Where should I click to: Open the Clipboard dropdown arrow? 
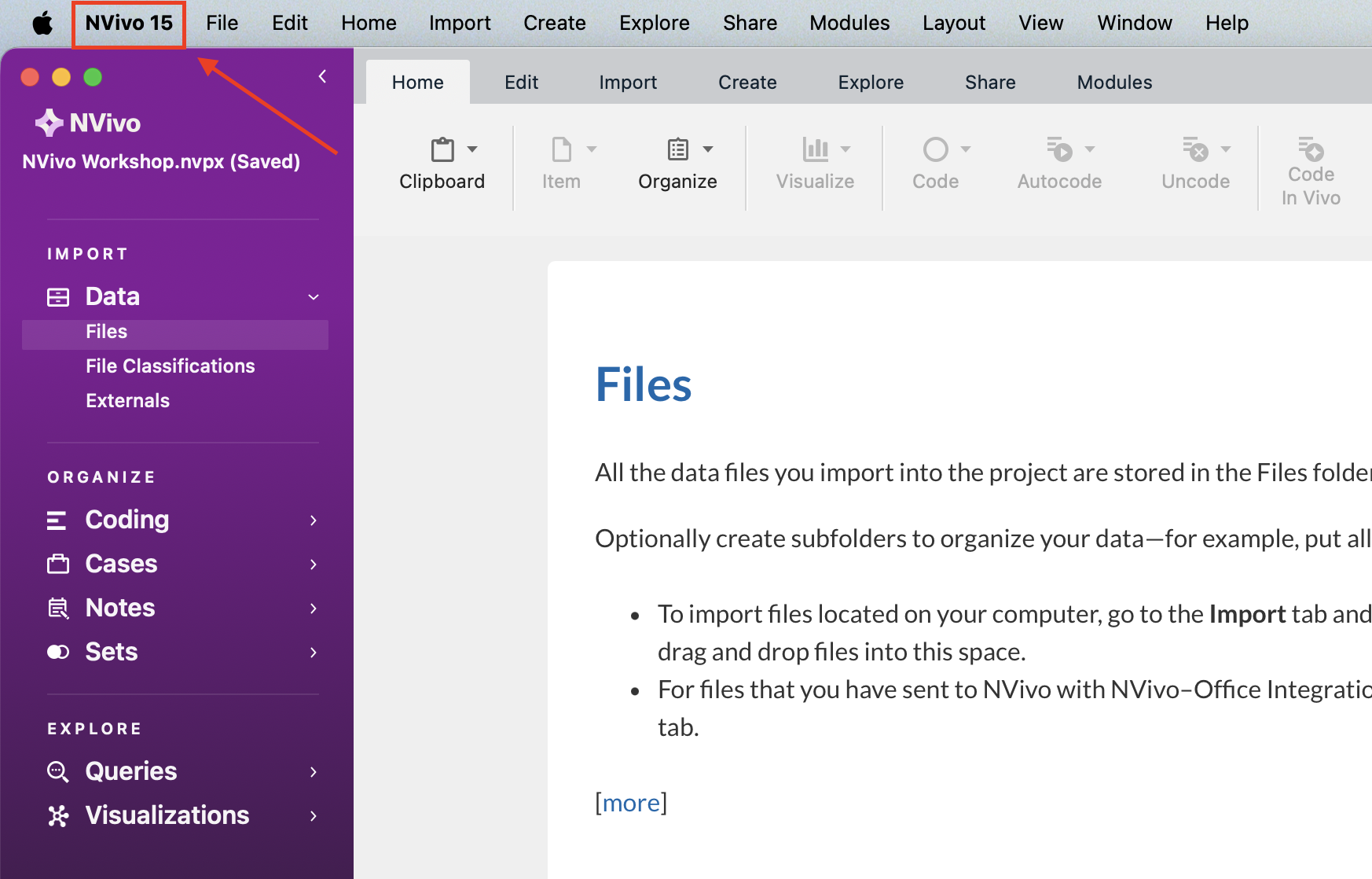coord(472,149)
